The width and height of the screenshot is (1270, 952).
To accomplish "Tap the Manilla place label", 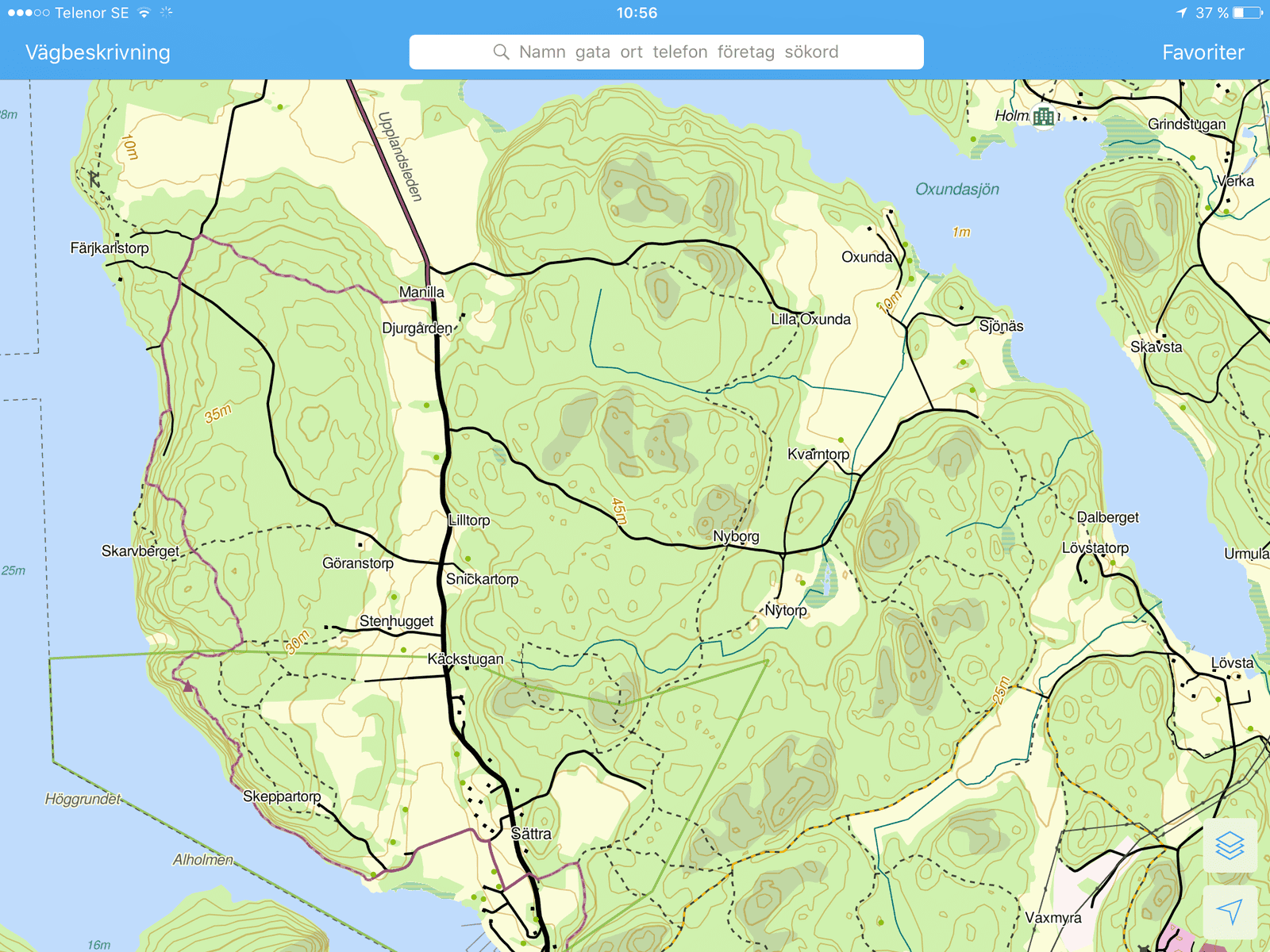I will (421, 292).
